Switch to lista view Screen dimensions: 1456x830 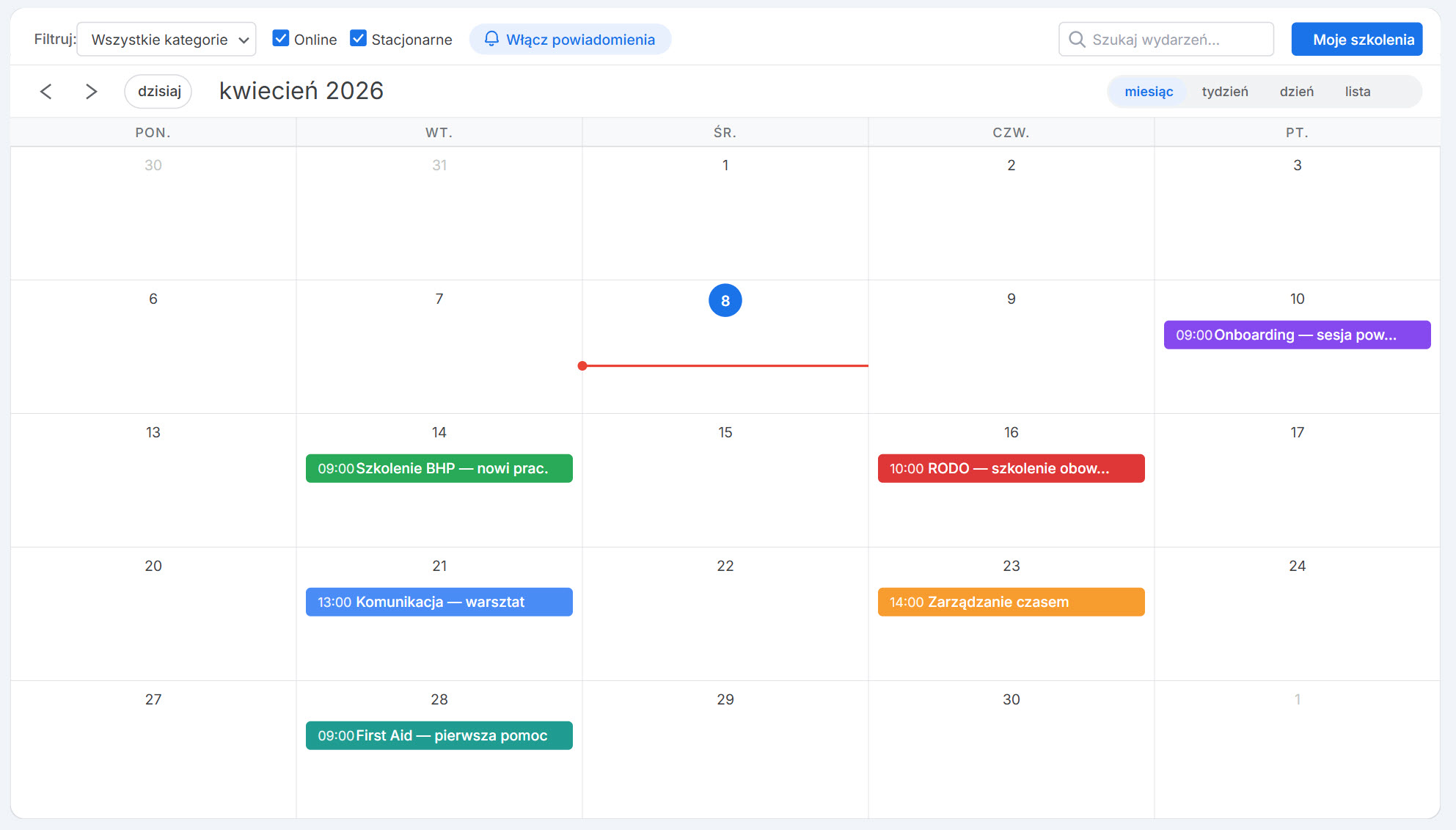click(x=1357, y=92)
